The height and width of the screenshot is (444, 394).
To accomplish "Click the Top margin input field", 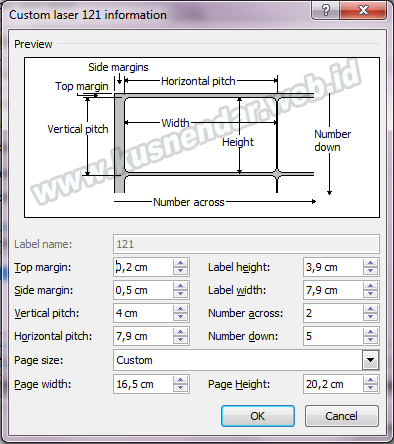I will [x=143, y=267].
